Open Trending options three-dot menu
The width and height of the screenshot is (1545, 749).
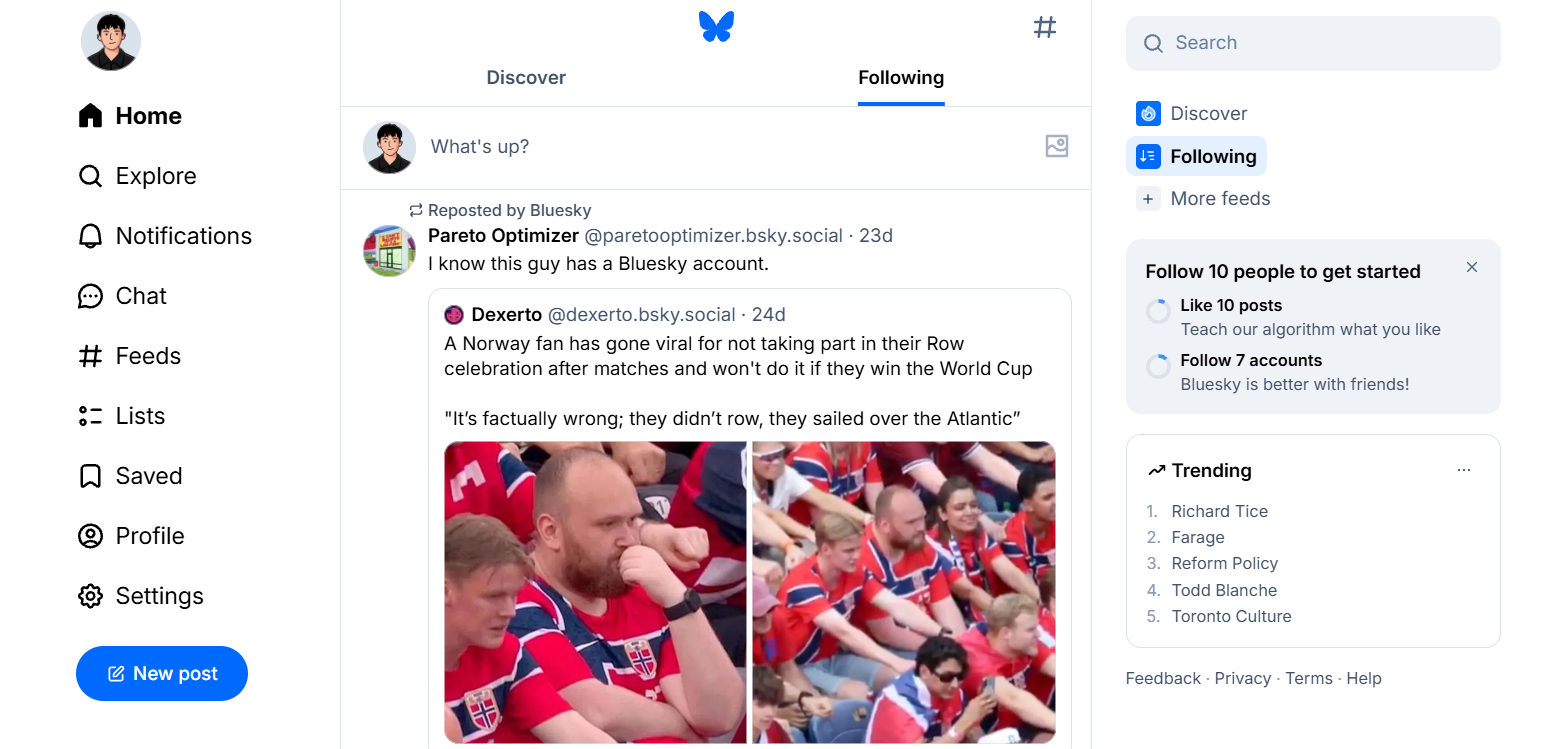(x=1464, y=470)
